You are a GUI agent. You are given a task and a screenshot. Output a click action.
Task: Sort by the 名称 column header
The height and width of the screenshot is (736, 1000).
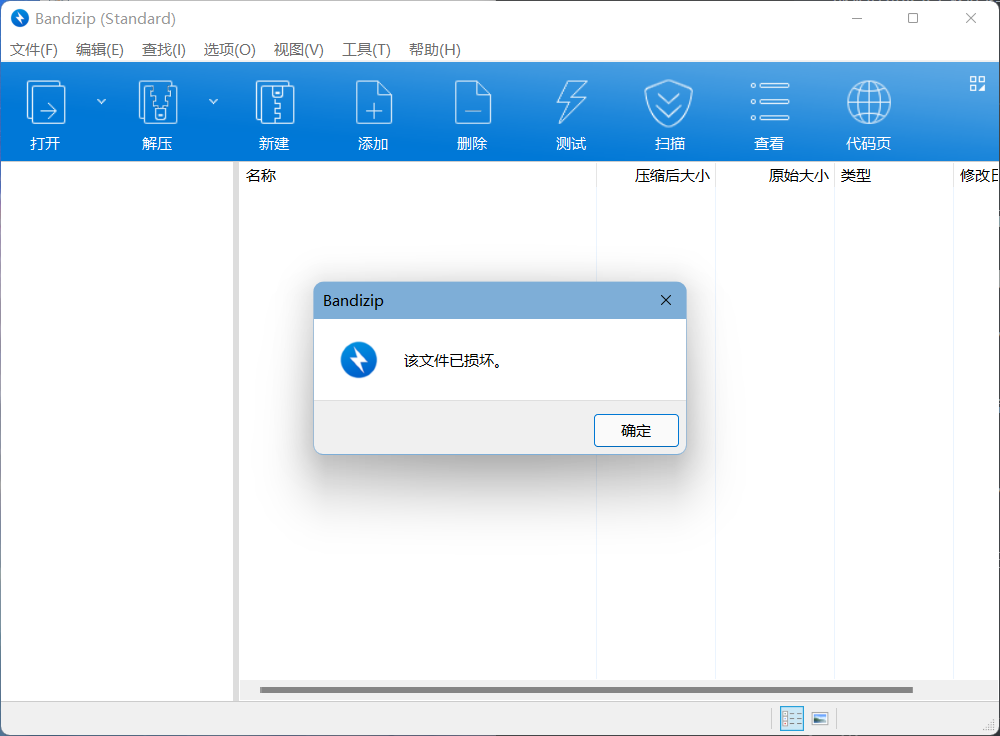[x=418, y=175]
